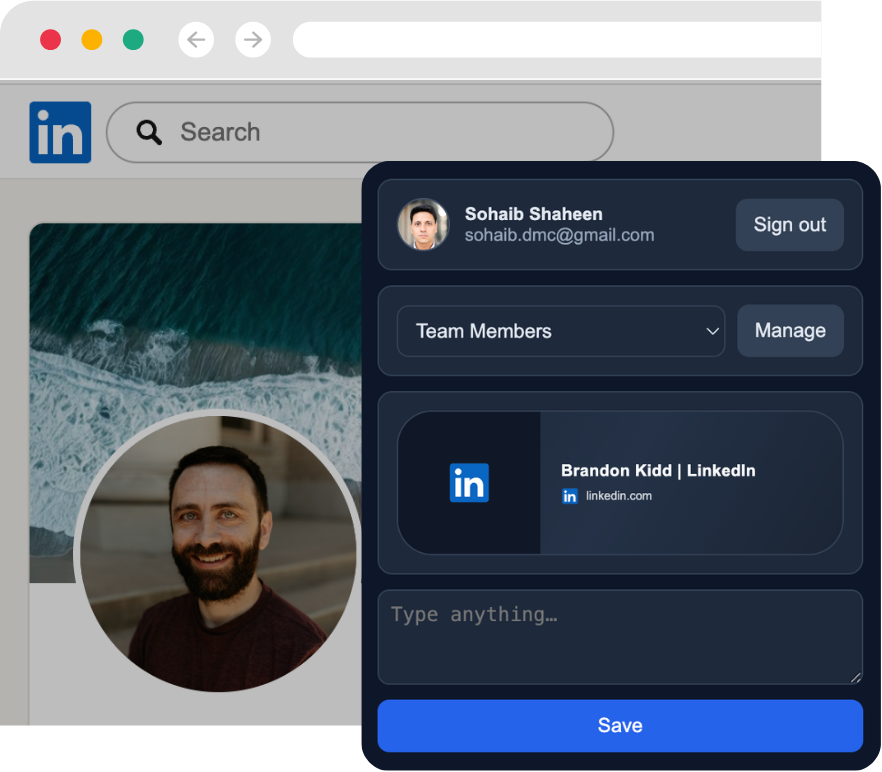Viewport: 882px width, 772px height.
Task: Click the magnifier icon in the search bar
Action: (x=149, y=133)
